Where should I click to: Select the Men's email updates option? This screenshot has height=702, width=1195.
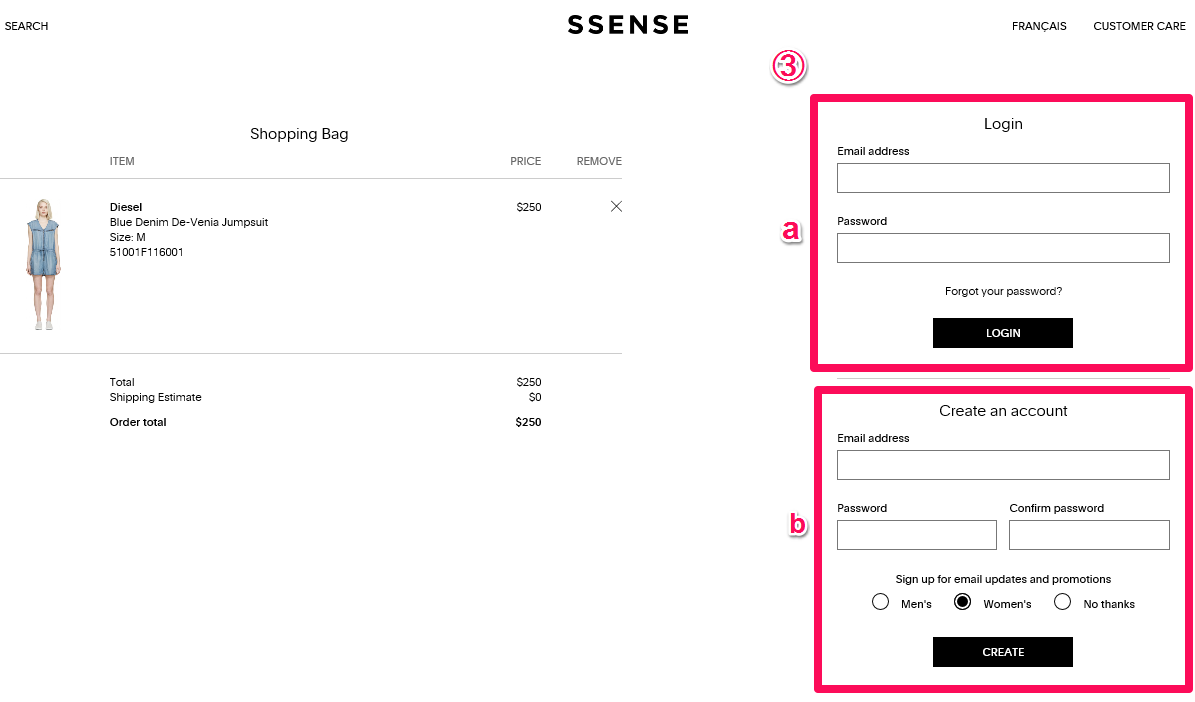(x=880, y=602)
